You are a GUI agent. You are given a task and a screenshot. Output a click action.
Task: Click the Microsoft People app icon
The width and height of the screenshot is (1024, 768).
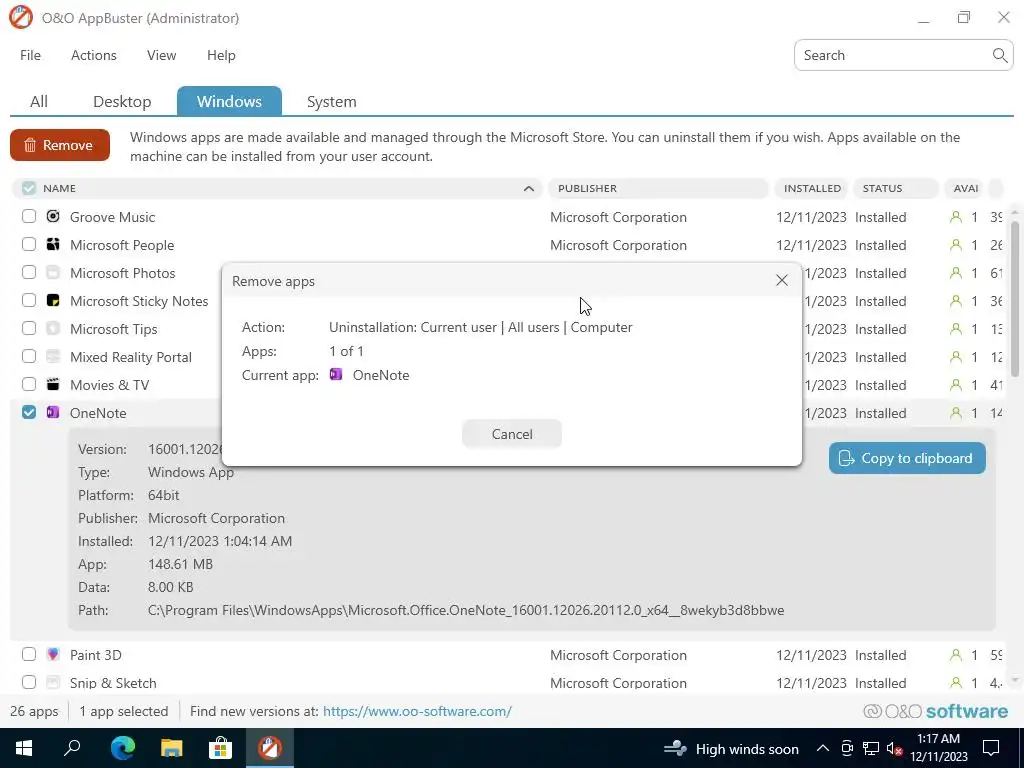(x=53, y=244)
